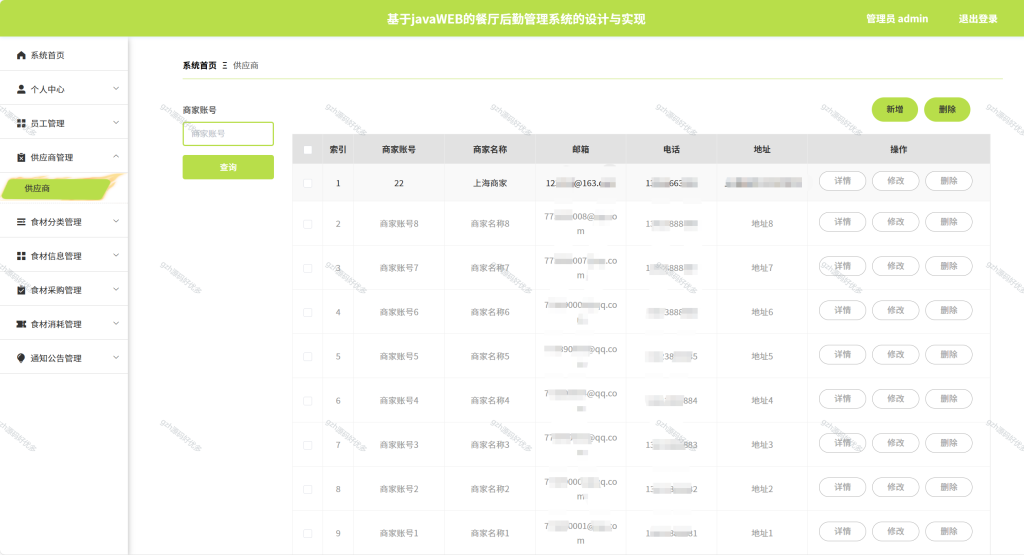Click 管理员 admin in the header
Viewport: 1024px width, 555px height.
897,19
